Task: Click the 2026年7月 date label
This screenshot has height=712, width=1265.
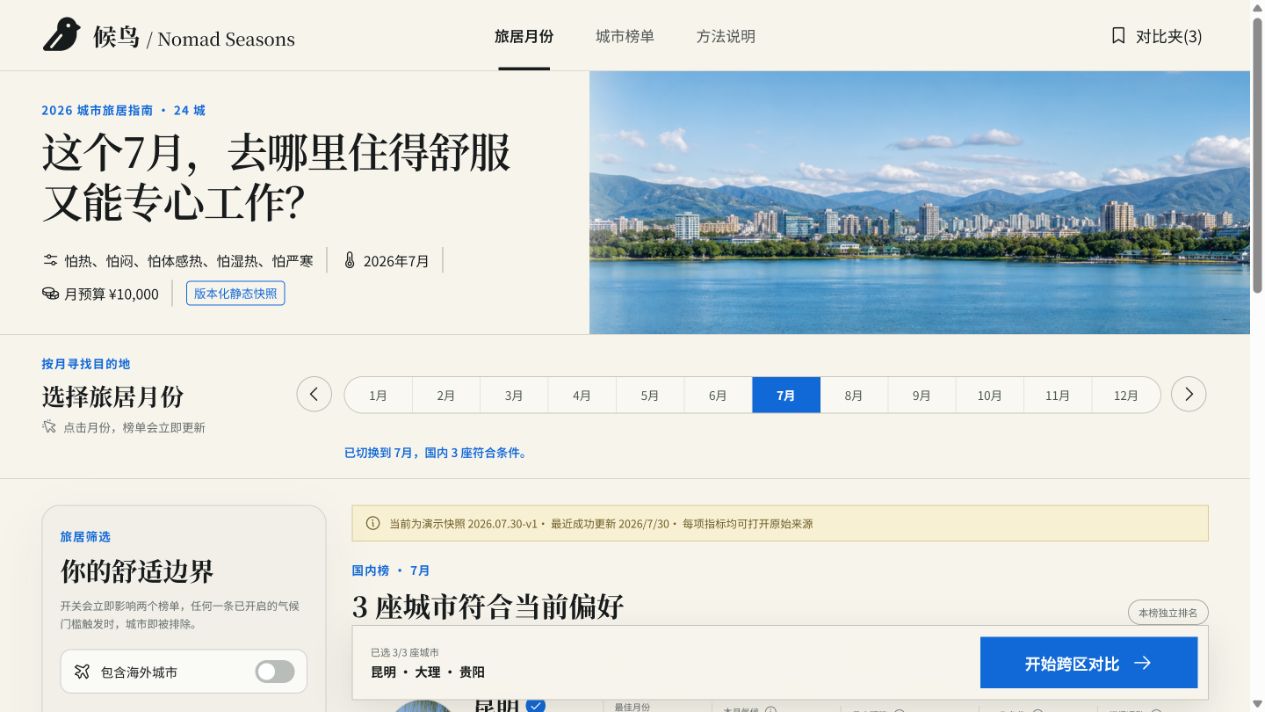Action: [396, 261]
